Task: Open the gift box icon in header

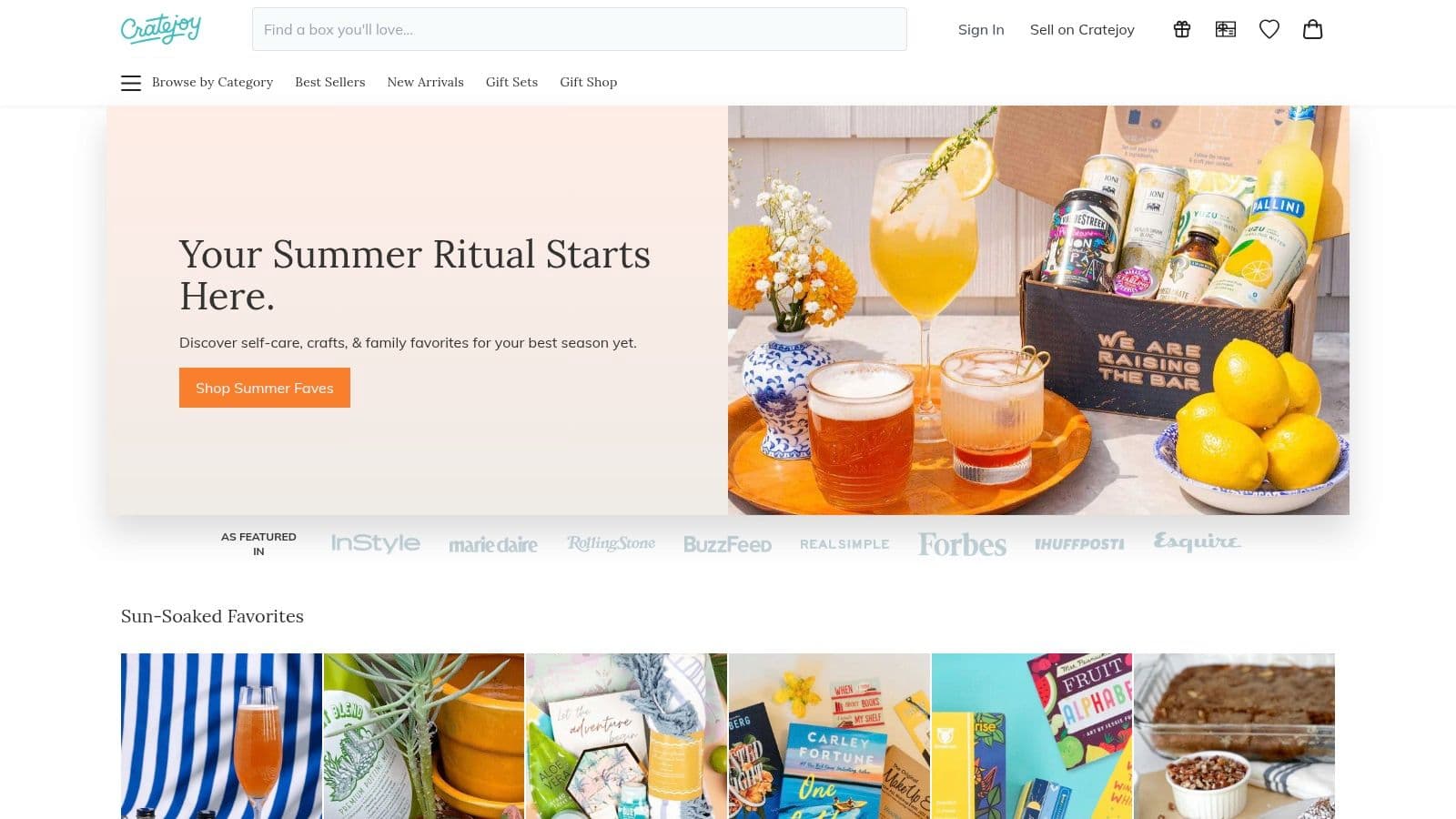Action: [x=1182, y=29]
